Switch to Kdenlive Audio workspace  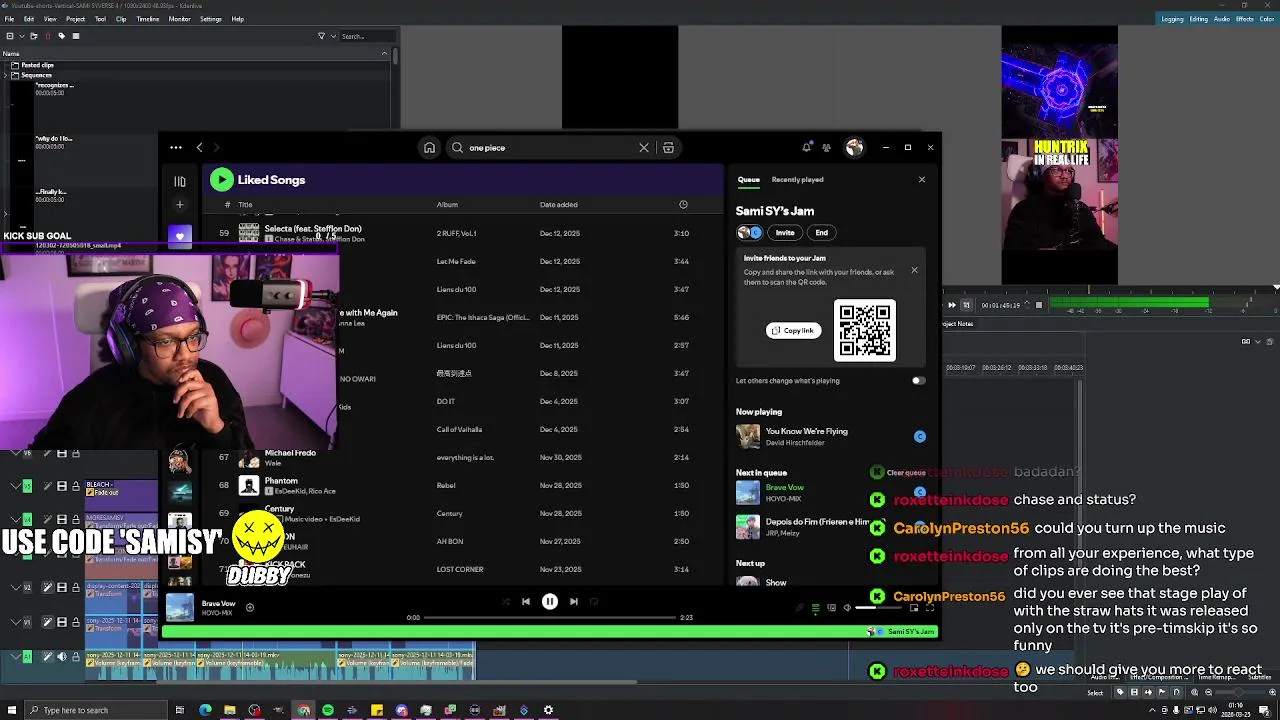pos(1222,19)
